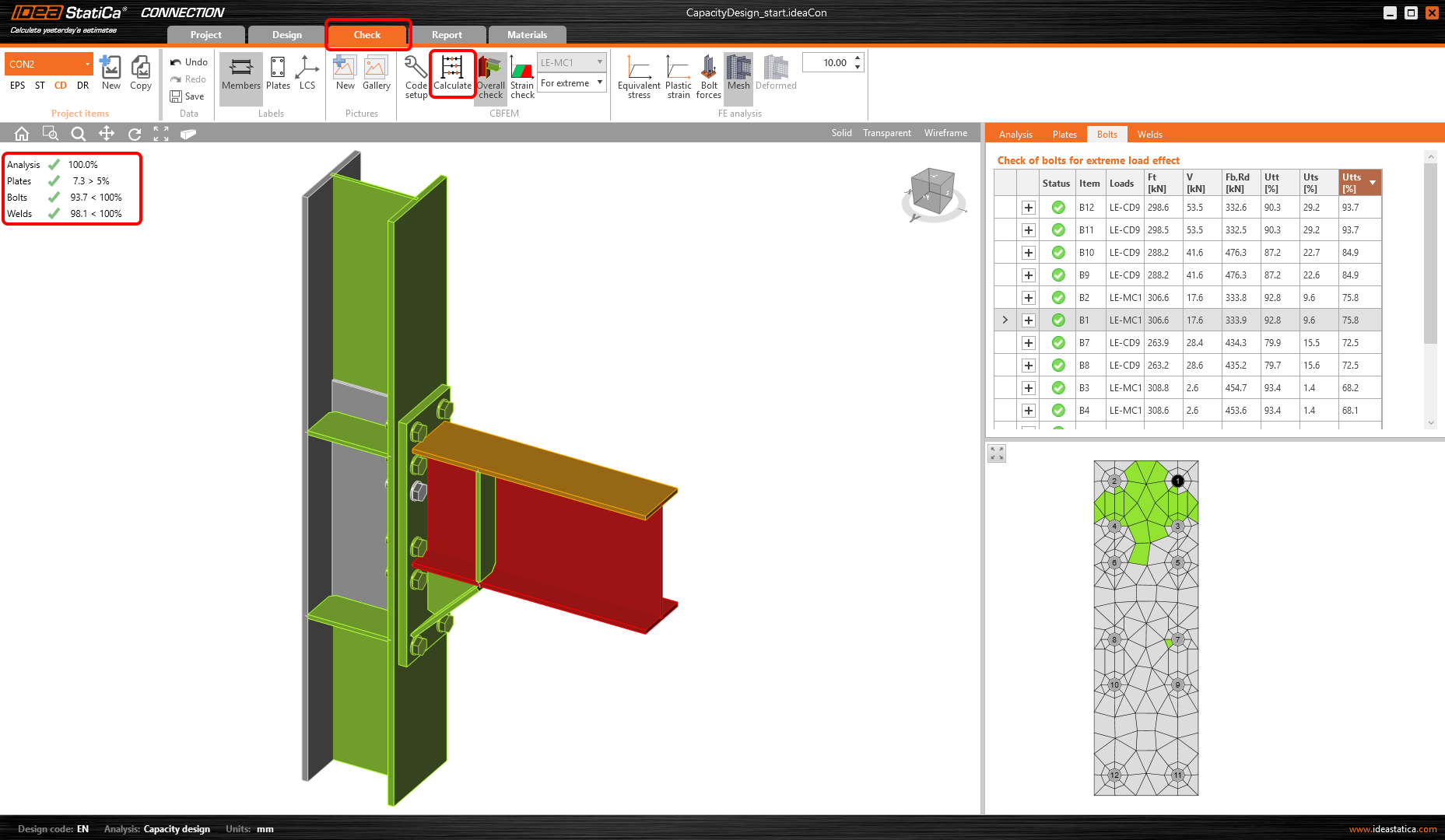Open the pictures Gallery
1445x840 pixels.
tap(376, 73)
